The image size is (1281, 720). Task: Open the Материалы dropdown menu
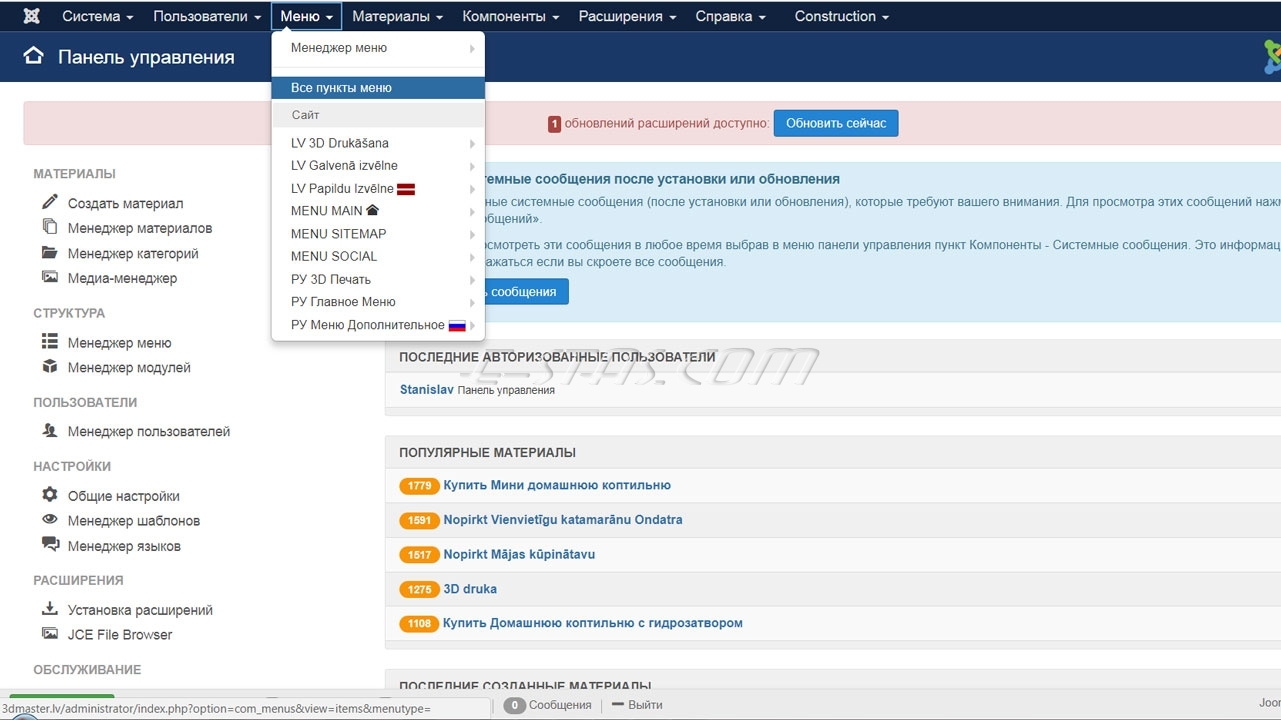point(398,16)
